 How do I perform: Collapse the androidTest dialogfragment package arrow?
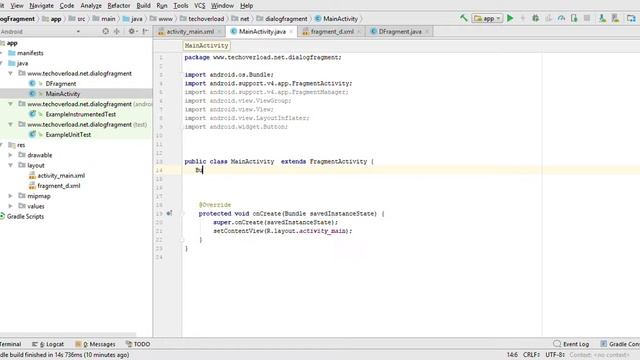click(11, 104)
